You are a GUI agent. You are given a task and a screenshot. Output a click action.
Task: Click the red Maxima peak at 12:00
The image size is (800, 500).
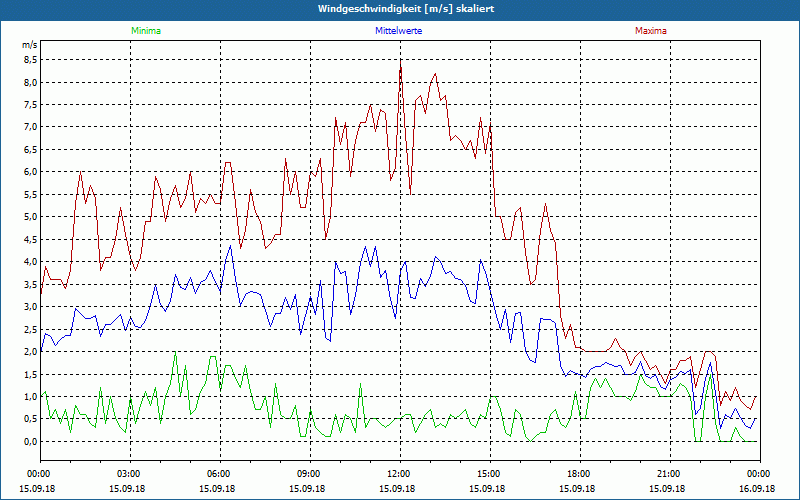pos(401,61)
